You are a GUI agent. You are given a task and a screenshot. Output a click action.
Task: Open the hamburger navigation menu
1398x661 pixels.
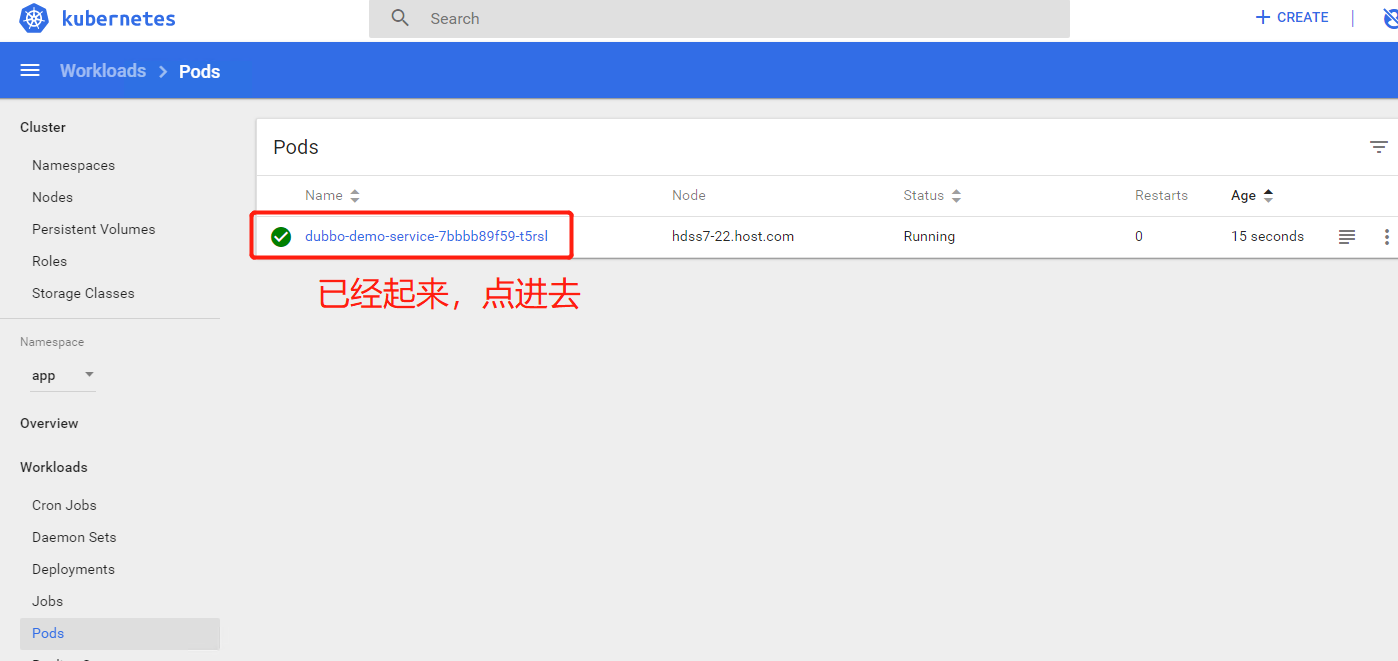pos(30,71)
